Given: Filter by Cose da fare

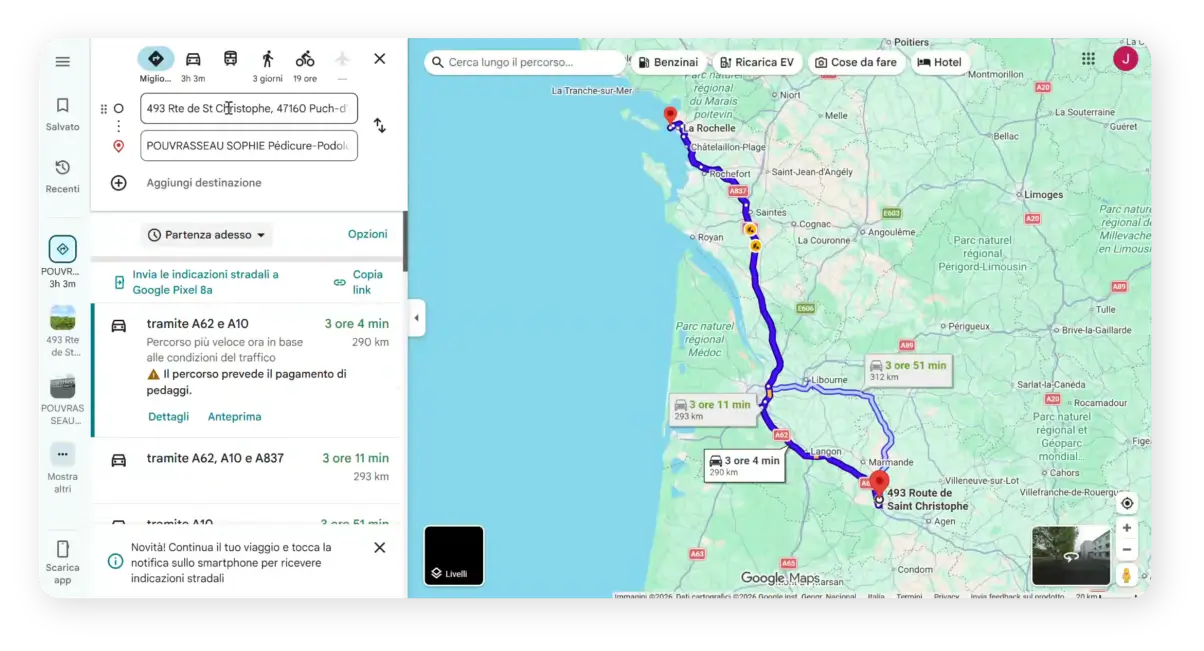Looking at the screenshot, I should point(855,62).
